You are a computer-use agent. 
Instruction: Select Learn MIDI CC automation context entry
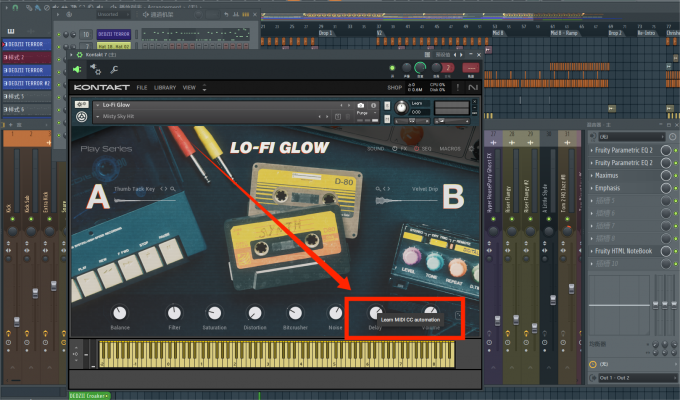pos(410,320)
